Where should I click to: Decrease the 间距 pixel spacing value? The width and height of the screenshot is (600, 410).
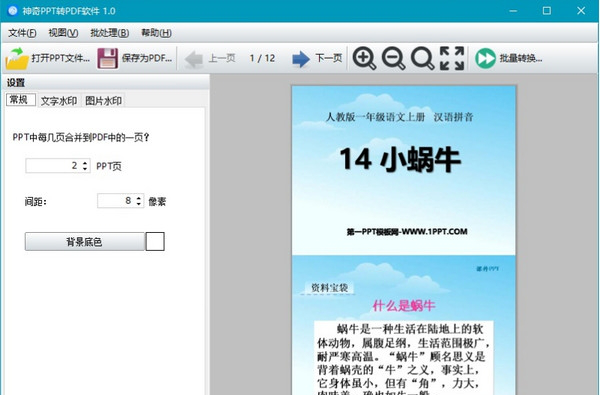139,204
